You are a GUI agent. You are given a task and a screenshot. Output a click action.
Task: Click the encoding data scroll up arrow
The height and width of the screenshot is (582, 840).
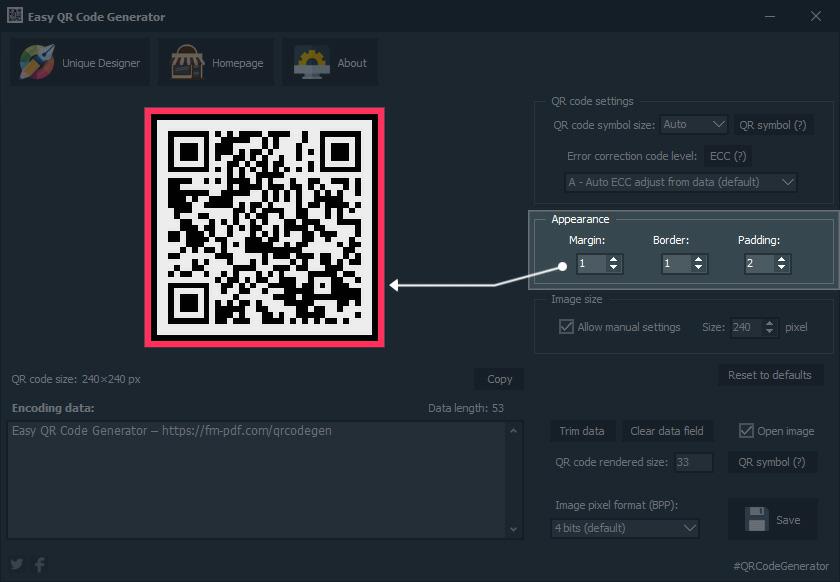(x=513, y=430)
